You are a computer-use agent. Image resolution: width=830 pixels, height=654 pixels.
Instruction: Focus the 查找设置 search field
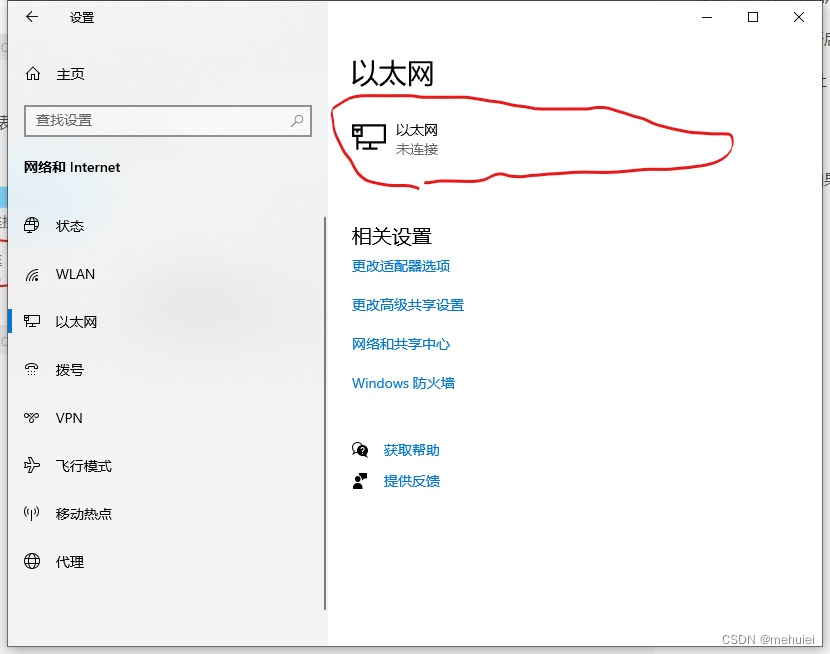point(168,121)
